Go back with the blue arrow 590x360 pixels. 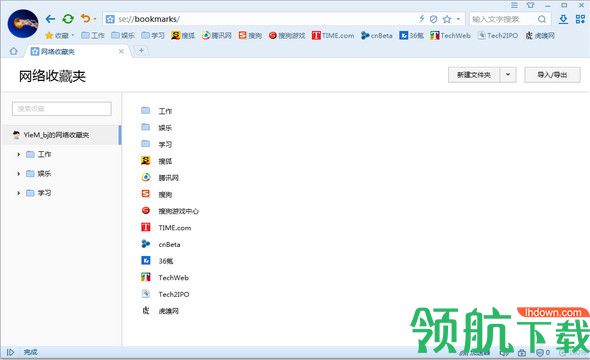[50, 19]
